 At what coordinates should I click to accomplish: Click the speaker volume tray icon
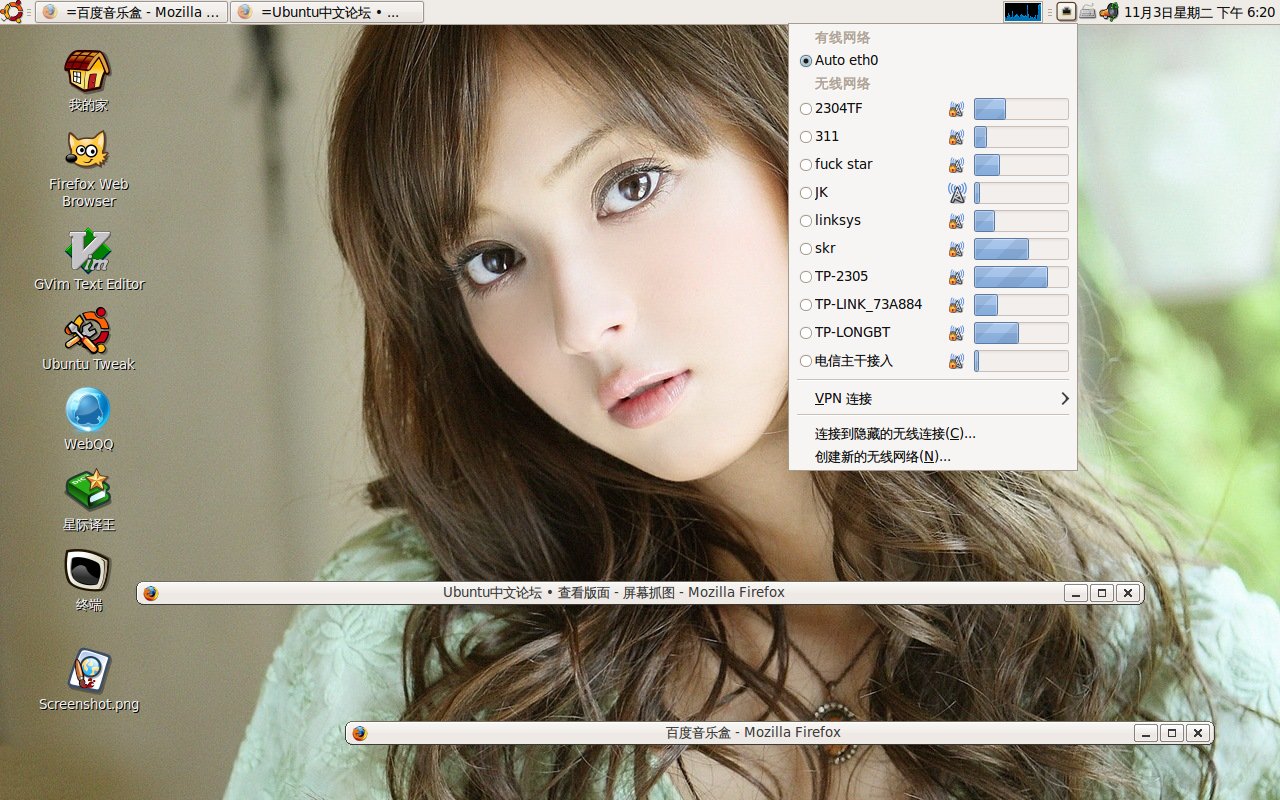[x=1109, y=12]
